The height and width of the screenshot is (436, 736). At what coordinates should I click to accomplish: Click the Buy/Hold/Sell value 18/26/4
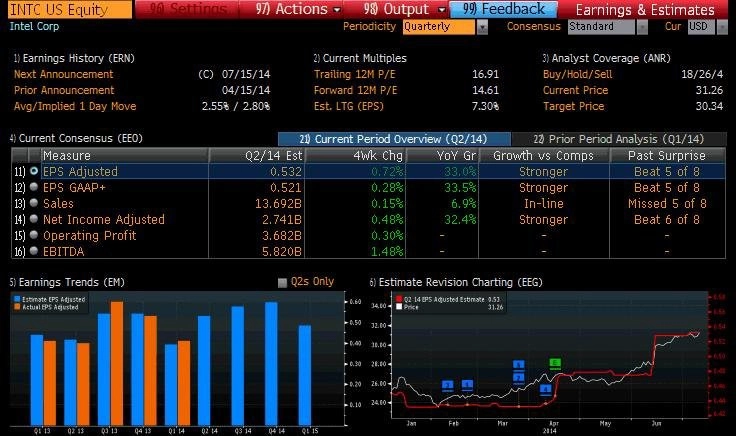click(702, 74)
